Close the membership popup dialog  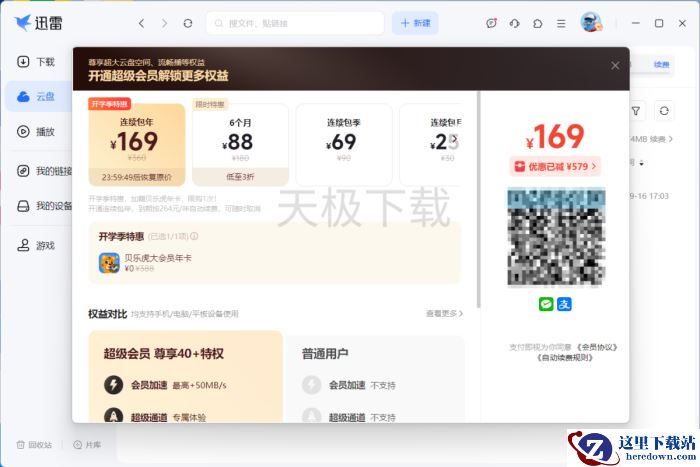click(x=615, y=66)
